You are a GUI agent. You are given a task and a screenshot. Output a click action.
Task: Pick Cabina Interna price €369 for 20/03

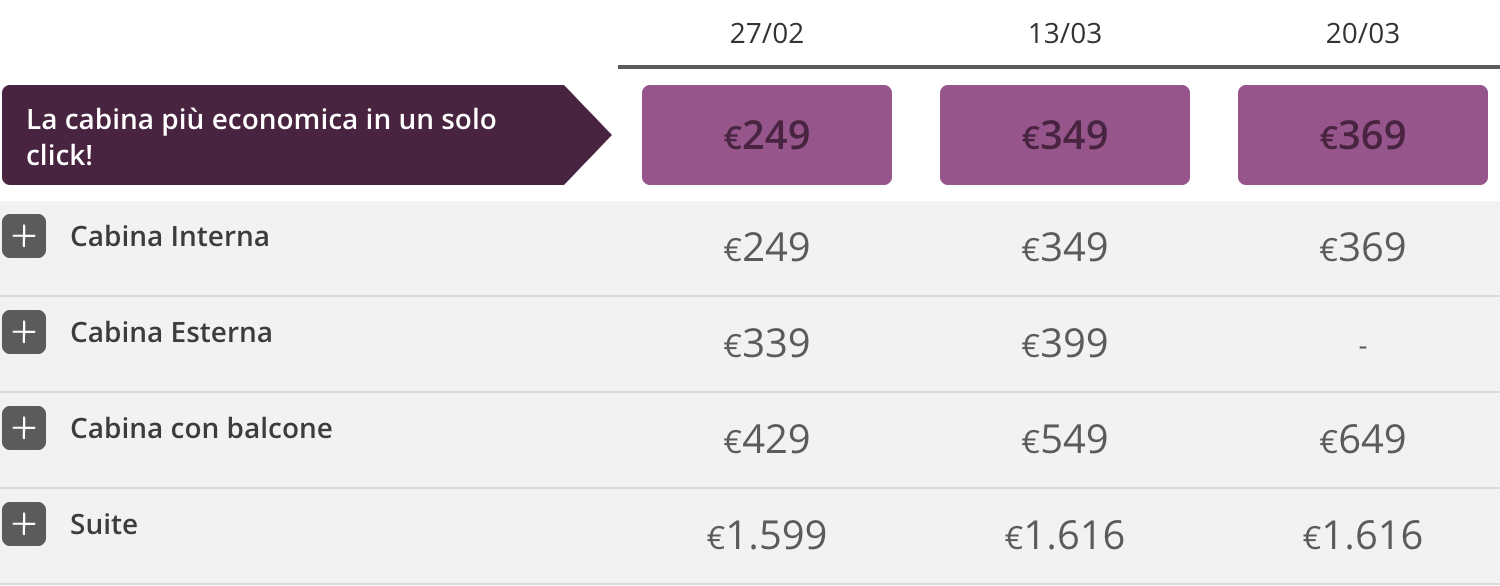pyautogui.click(x=1363, y=247)
